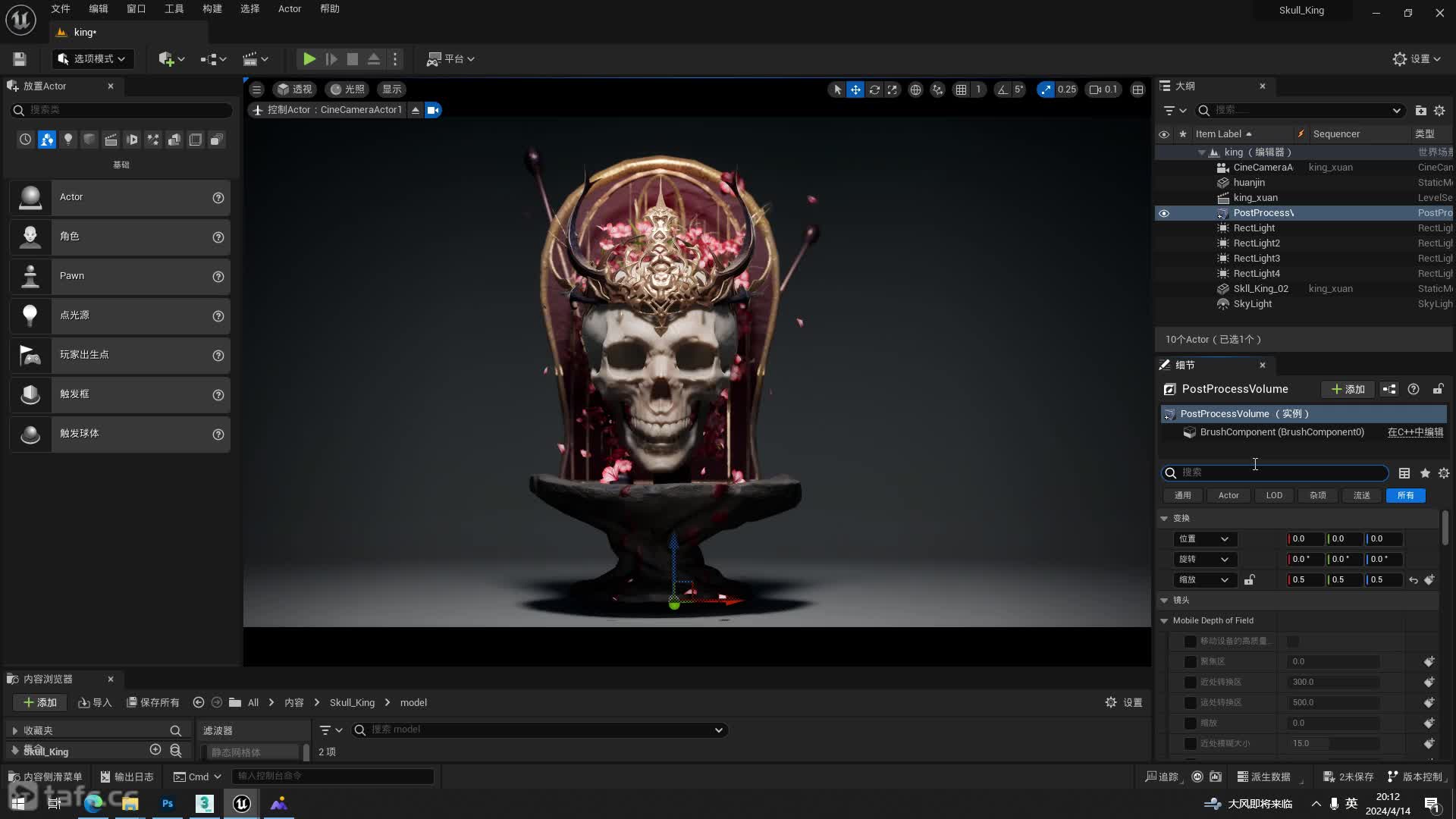Collapse the Mobile Depth of Field section
This screenshot has height=819, width=1456.
(x=1164, y=621)
